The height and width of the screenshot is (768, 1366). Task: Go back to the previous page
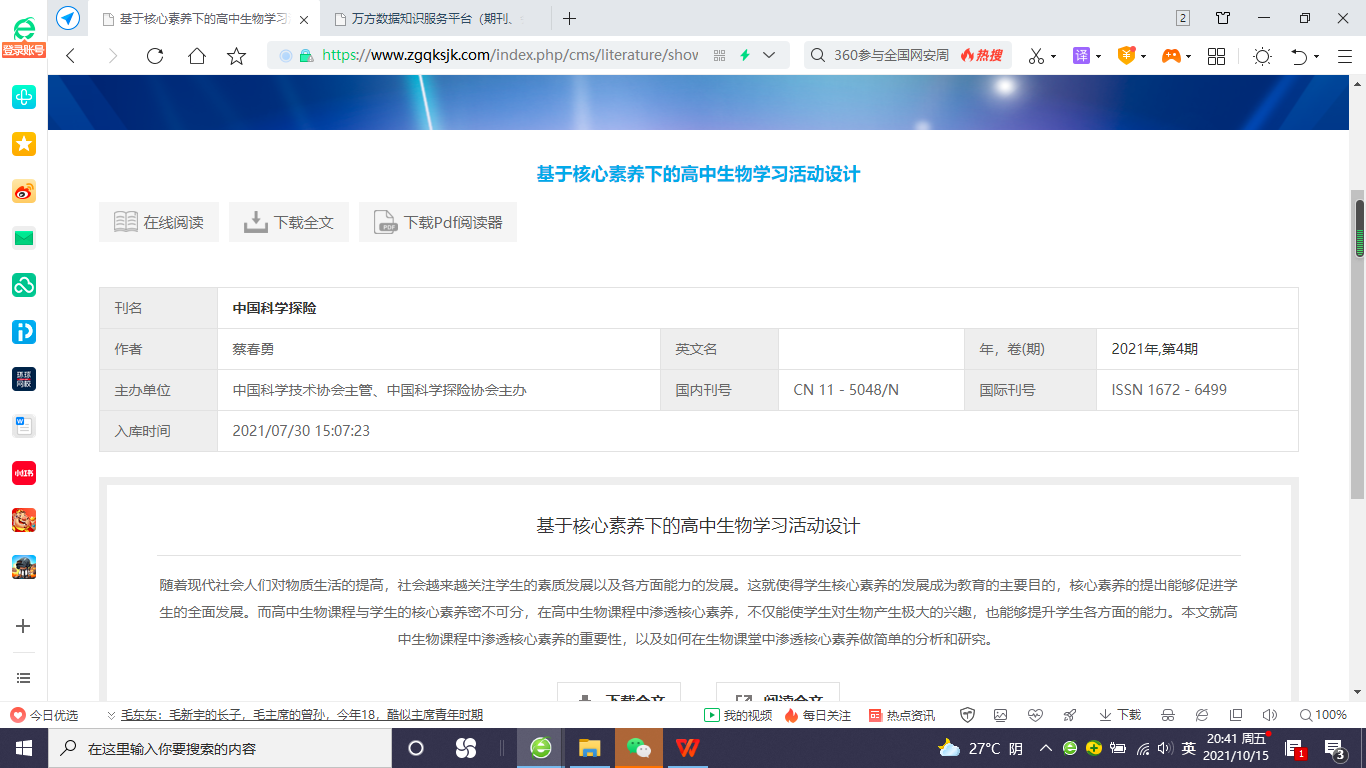[70, 56]
